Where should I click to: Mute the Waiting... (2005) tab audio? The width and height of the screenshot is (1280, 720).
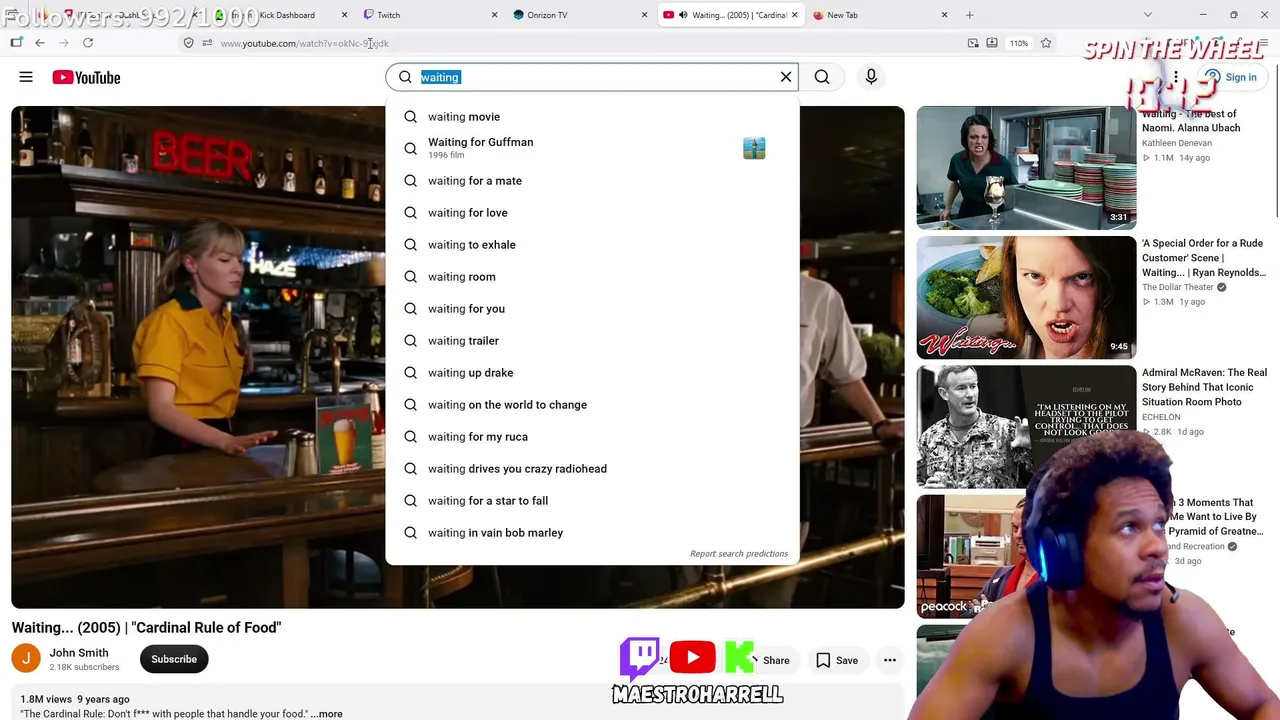point(683,15)
